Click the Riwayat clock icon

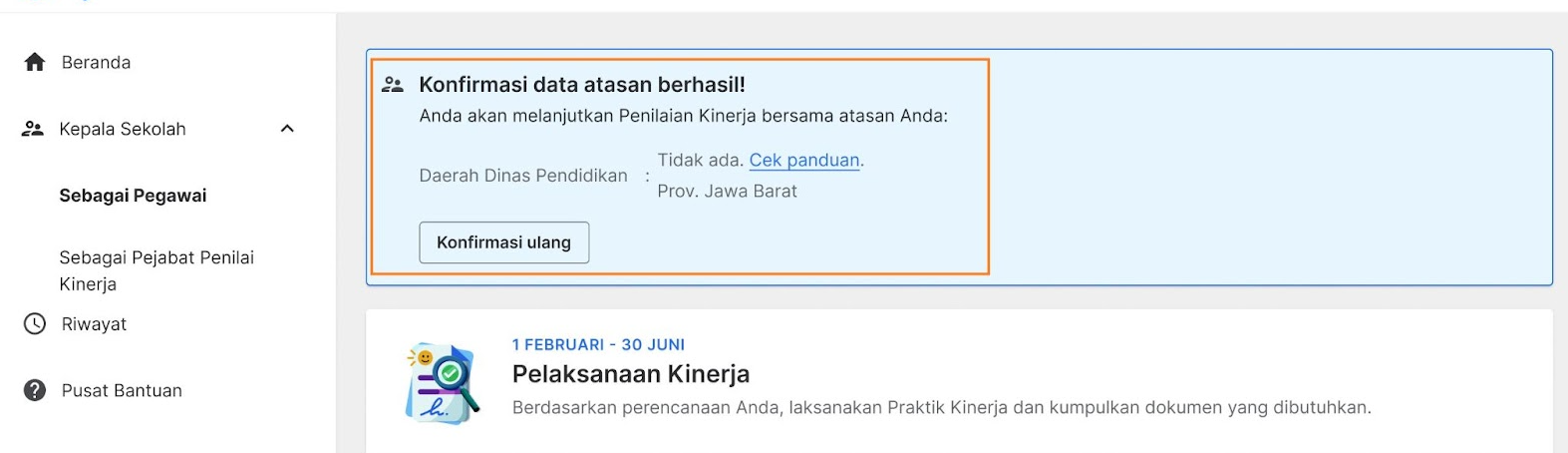[x=35, y=324]
